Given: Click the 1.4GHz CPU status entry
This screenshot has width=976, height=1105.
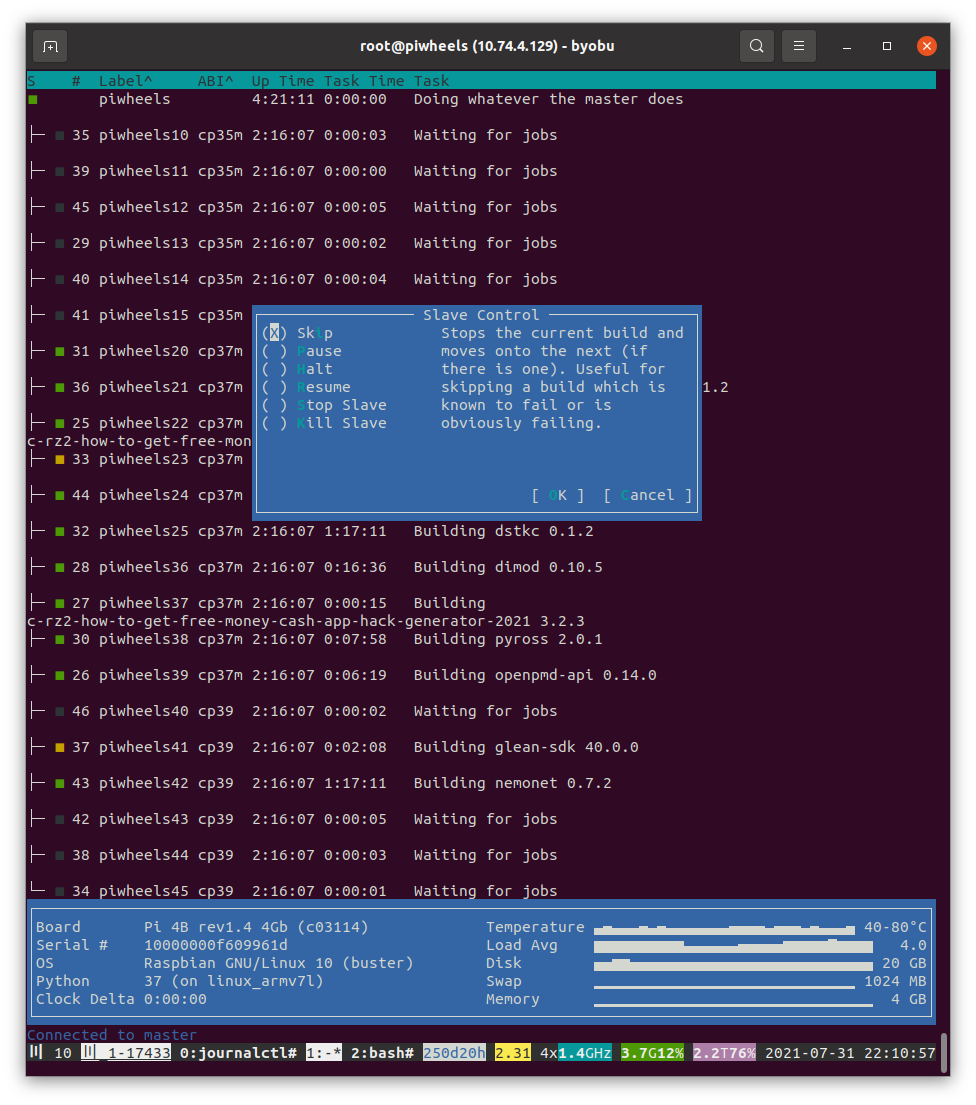Looking at the screenshot, I should (x=585, y=1053).
